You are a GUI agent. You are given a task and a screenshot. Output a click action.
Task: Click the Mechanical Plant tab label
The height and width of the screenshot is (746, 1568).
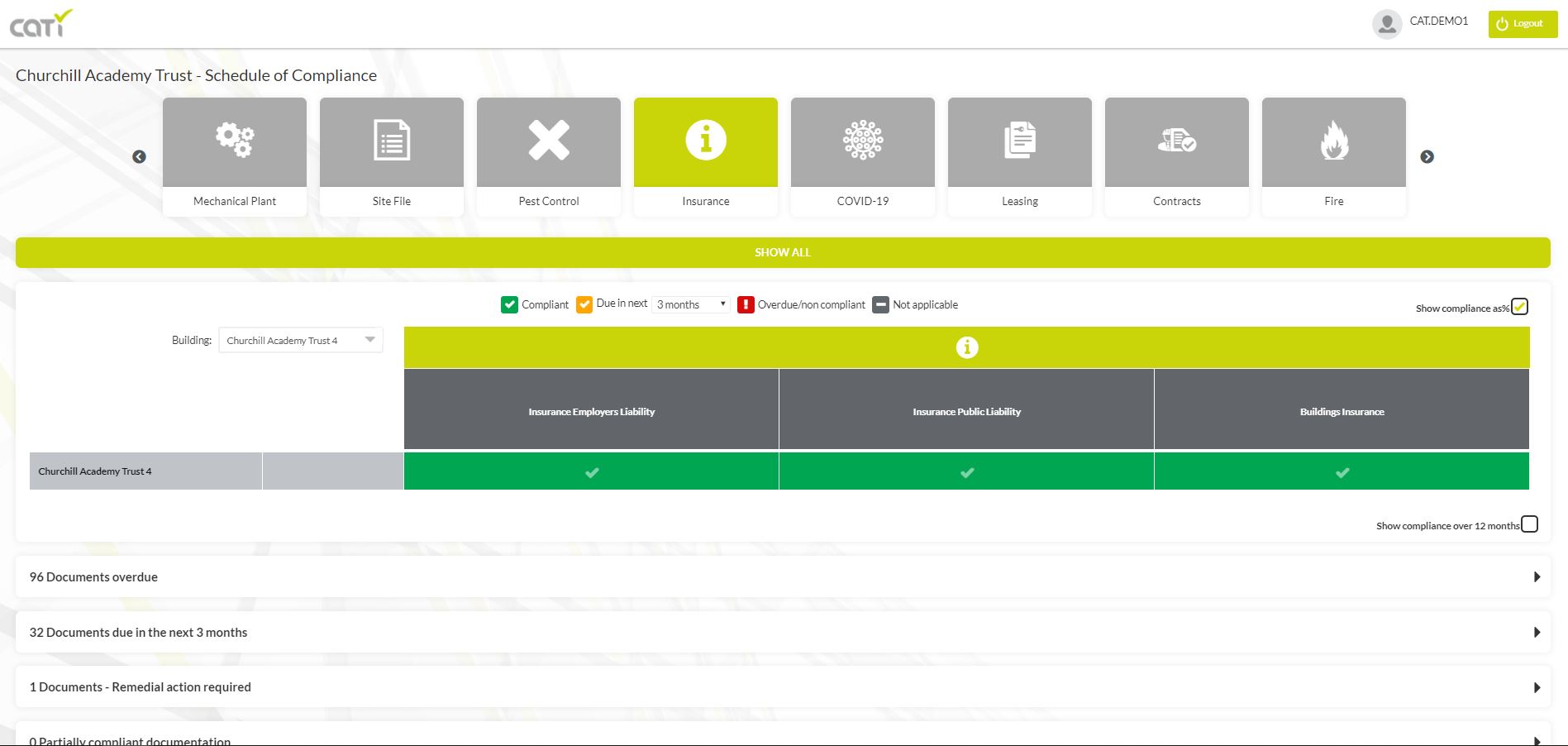[x=235, y=201]
